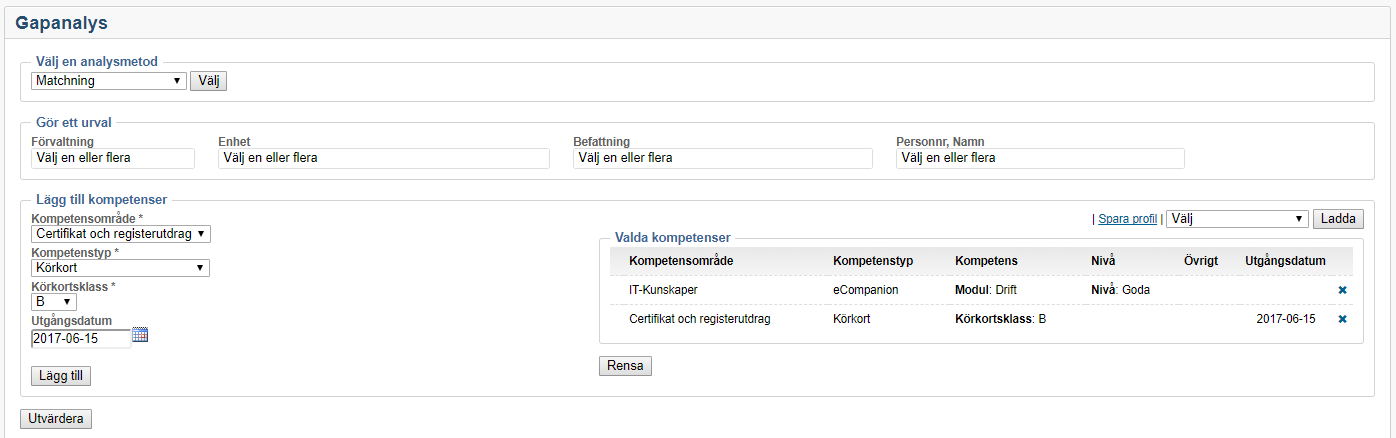Click the 2017-06-15 cell in the table
Image resolution: width=1396 pixels, height=438 pixels.
(x=1286, y=319)
